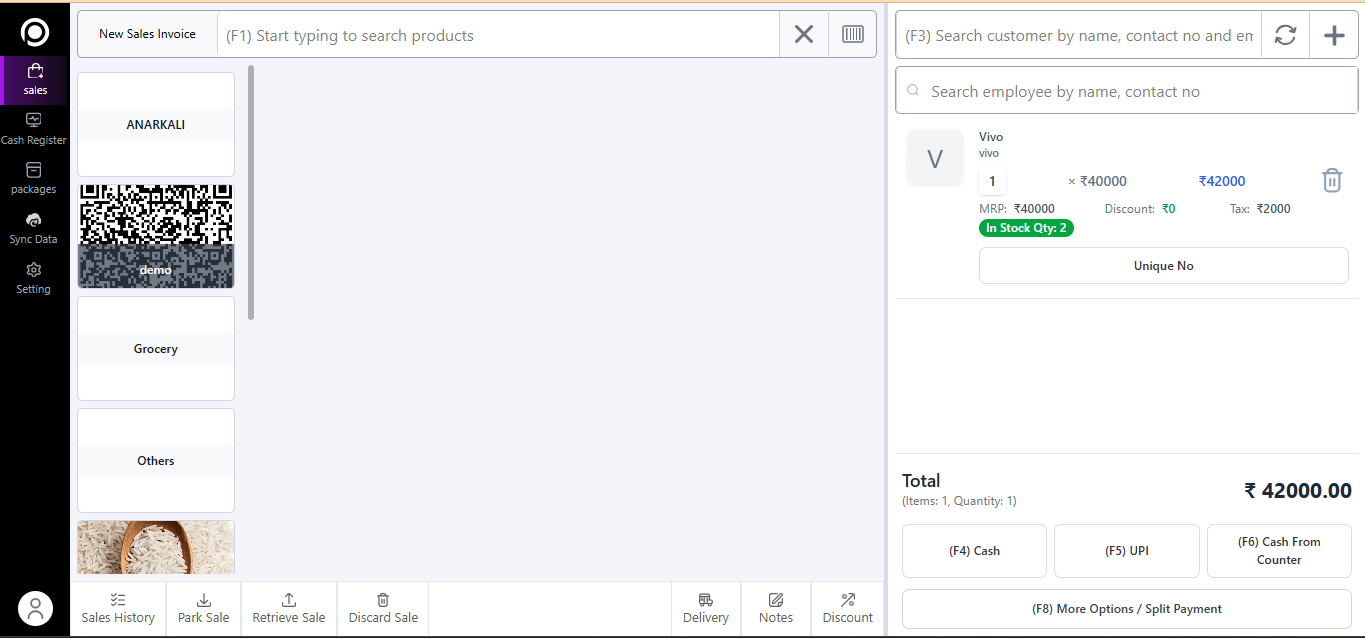Select the Grocery category tile

[x=156, y=349]
